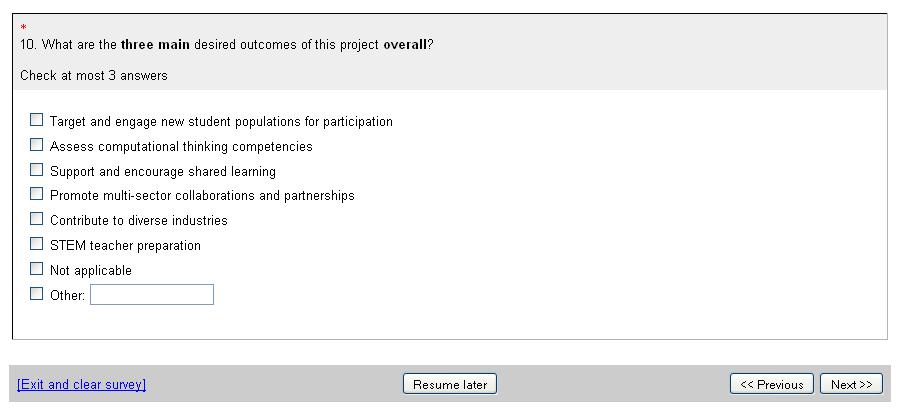
Task: Focus the 'Other' text input field
Action: pos(152,295)
